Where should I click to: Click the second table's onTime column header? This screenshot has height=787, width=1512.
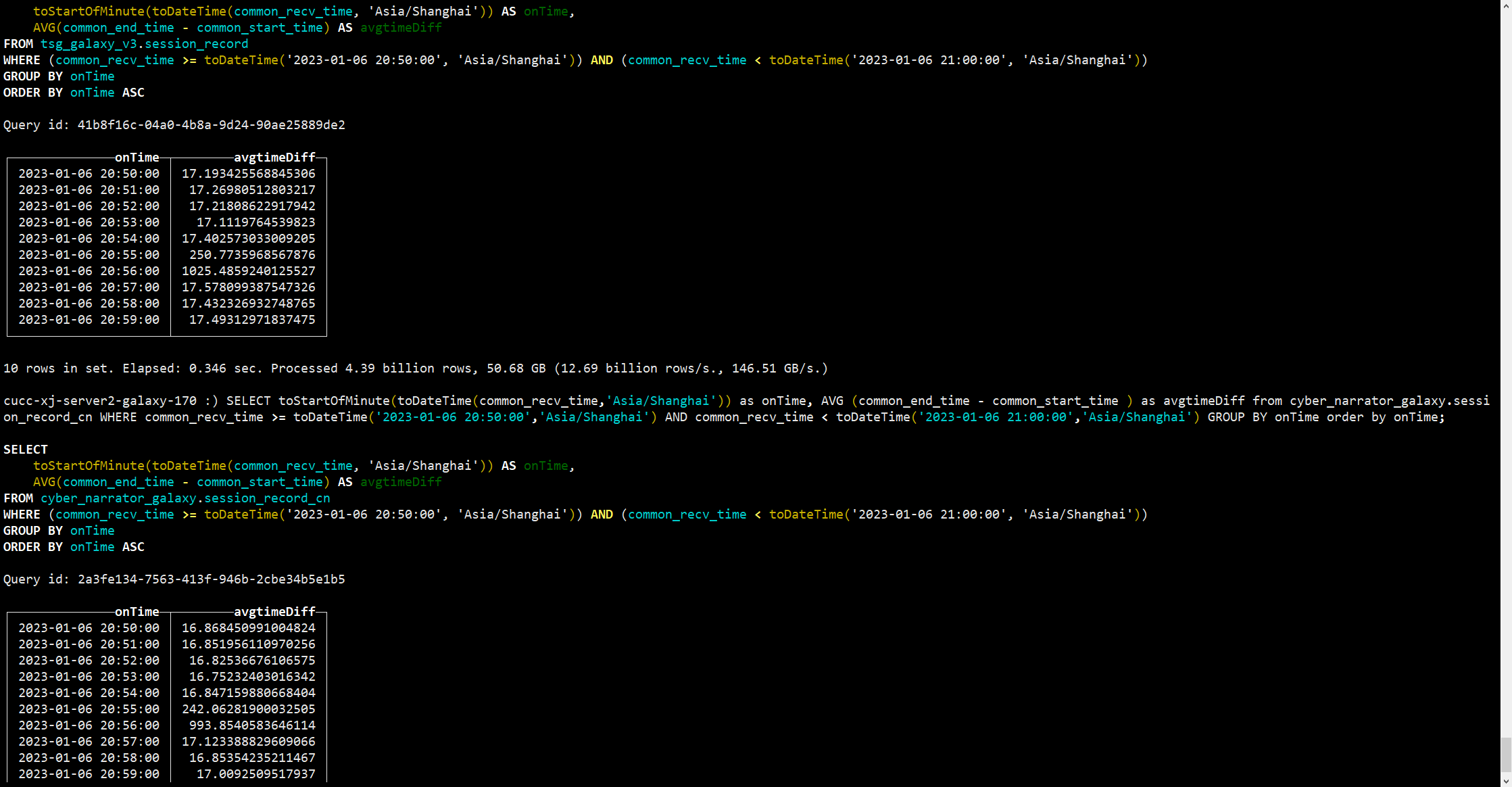coord(137,612)
